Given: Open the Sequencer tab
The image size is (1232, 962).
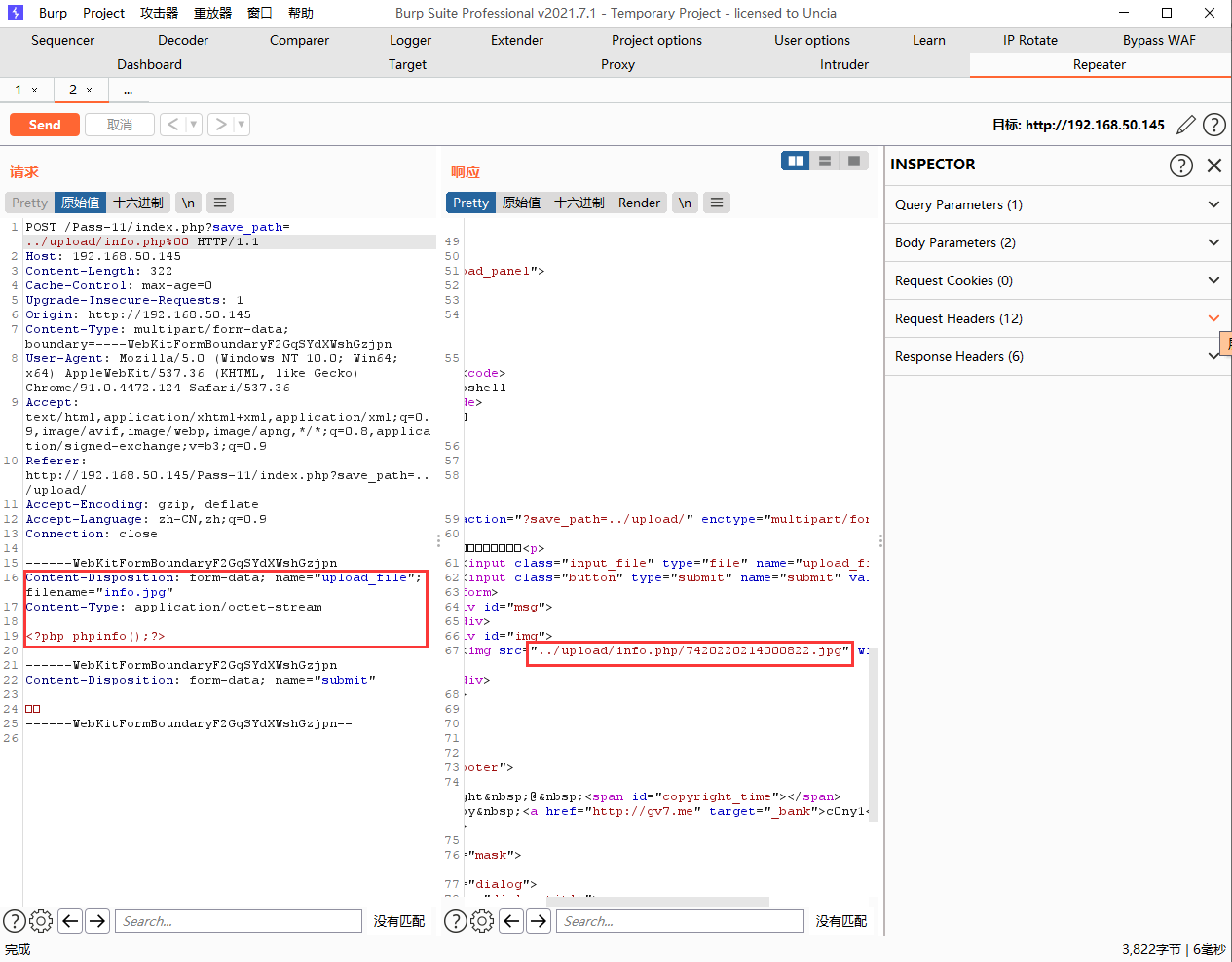Looking at the screenshot, I should pyautogui.click(x=62, y=40).
